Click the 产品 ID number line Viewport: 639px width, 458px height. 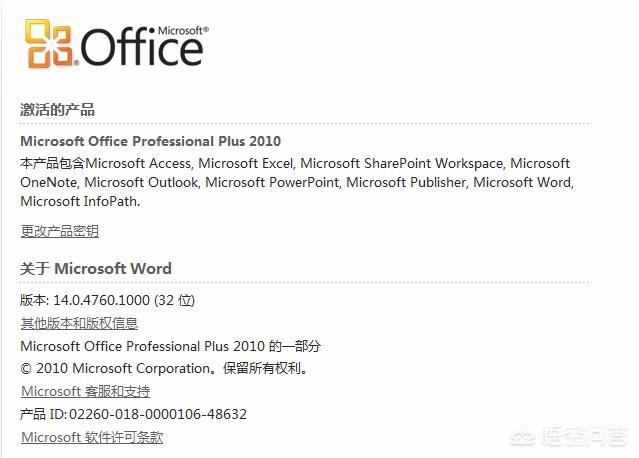(x=133, y=414)
